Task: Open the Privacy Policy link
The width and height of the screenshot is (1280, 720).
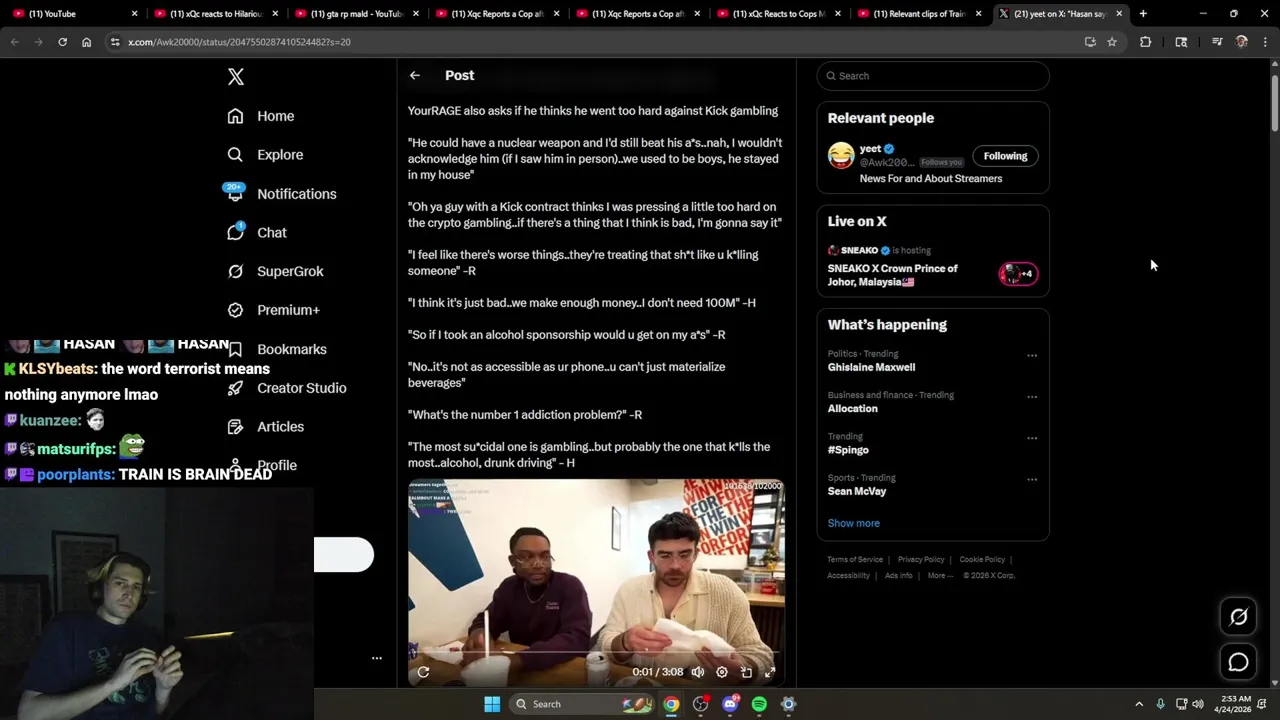Action: [921, 560]
